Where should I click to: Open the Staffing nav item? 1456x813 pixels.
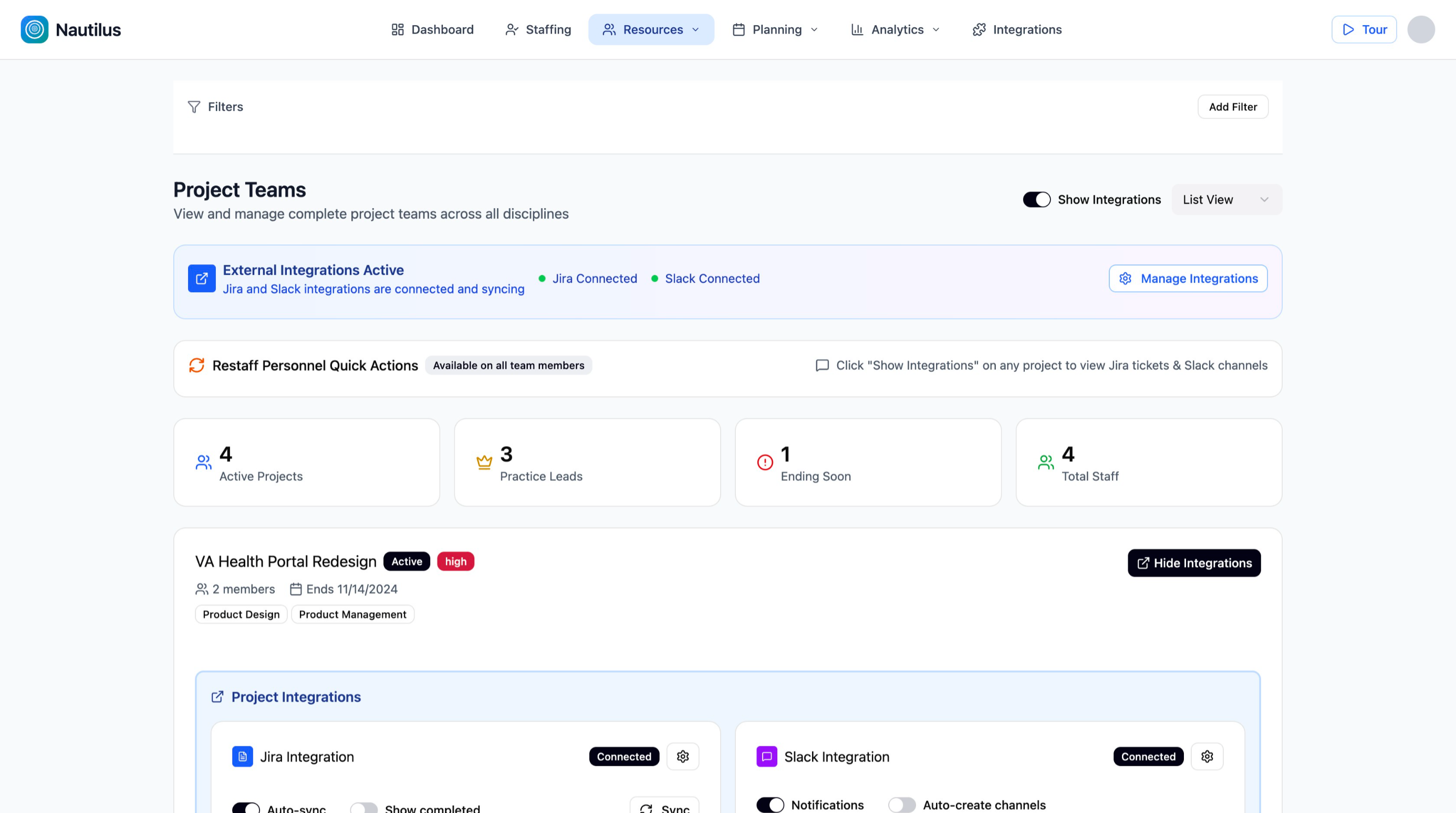[538, 29]
